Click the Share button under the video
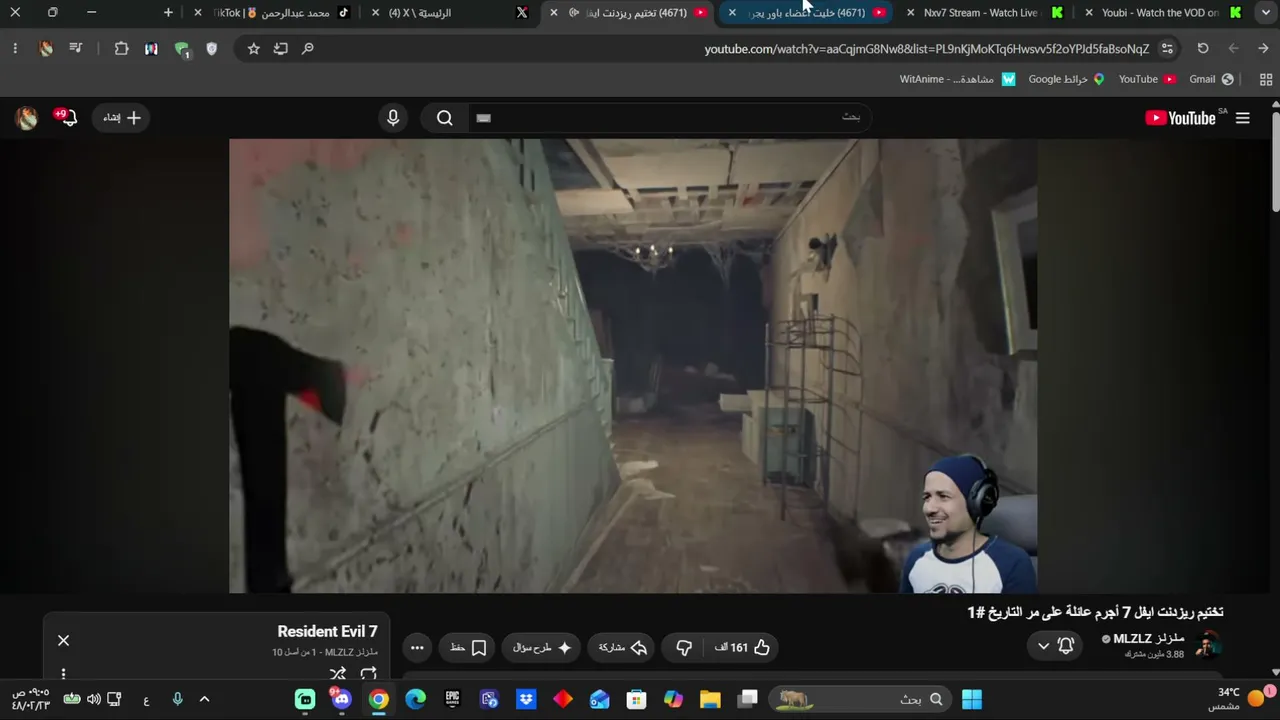This screenshot has height=720, width=1280. pos(622,648)
